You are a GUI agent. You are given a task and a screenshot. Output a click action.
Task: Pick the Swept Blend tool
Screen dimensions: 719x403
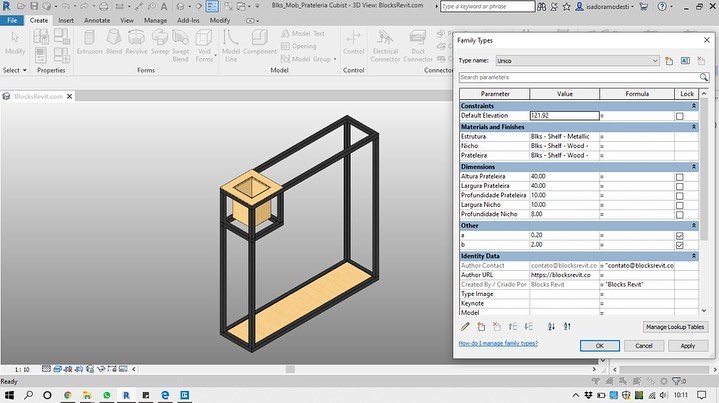[180, 46]
